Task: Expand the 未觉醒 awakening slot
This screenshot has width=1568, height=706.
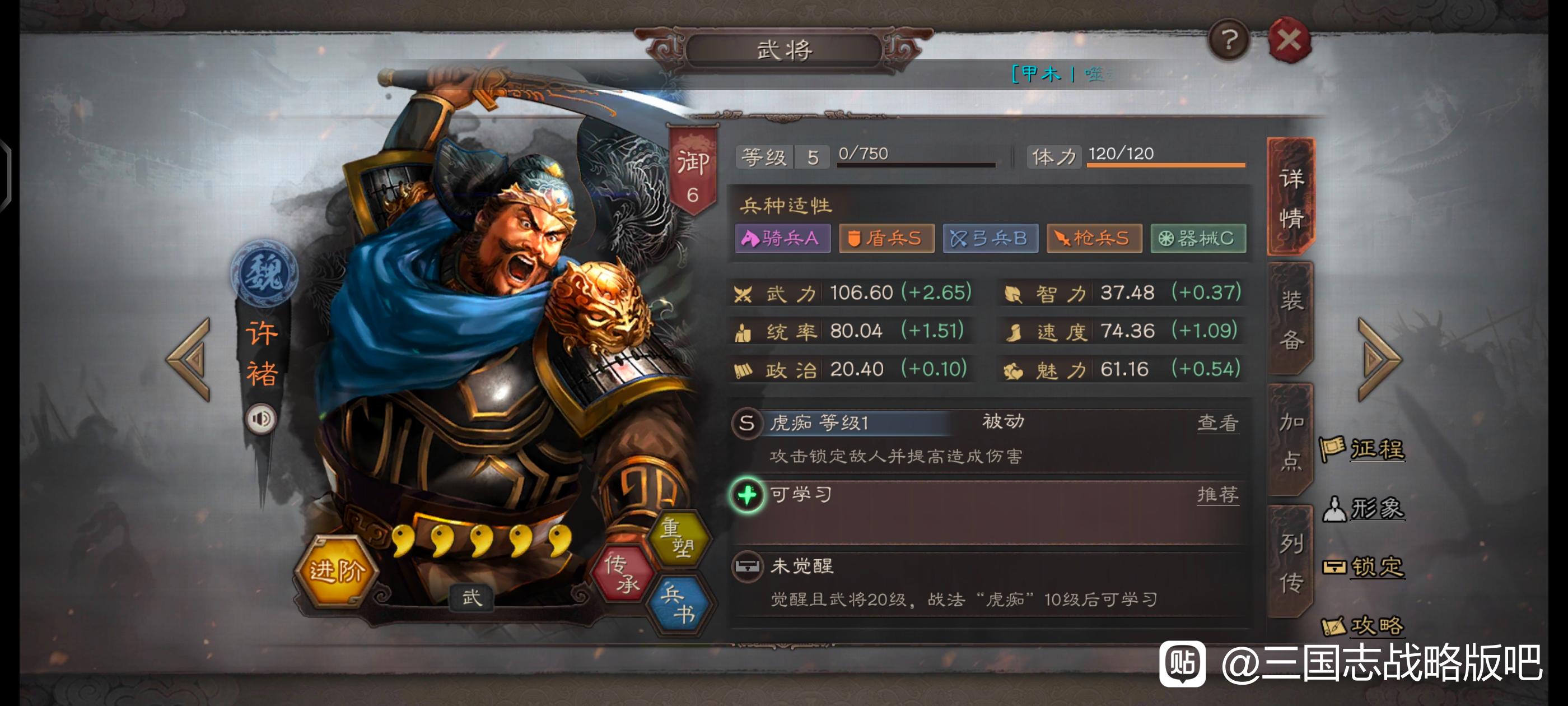Action: pyautogui.click(x=989, y=582)
